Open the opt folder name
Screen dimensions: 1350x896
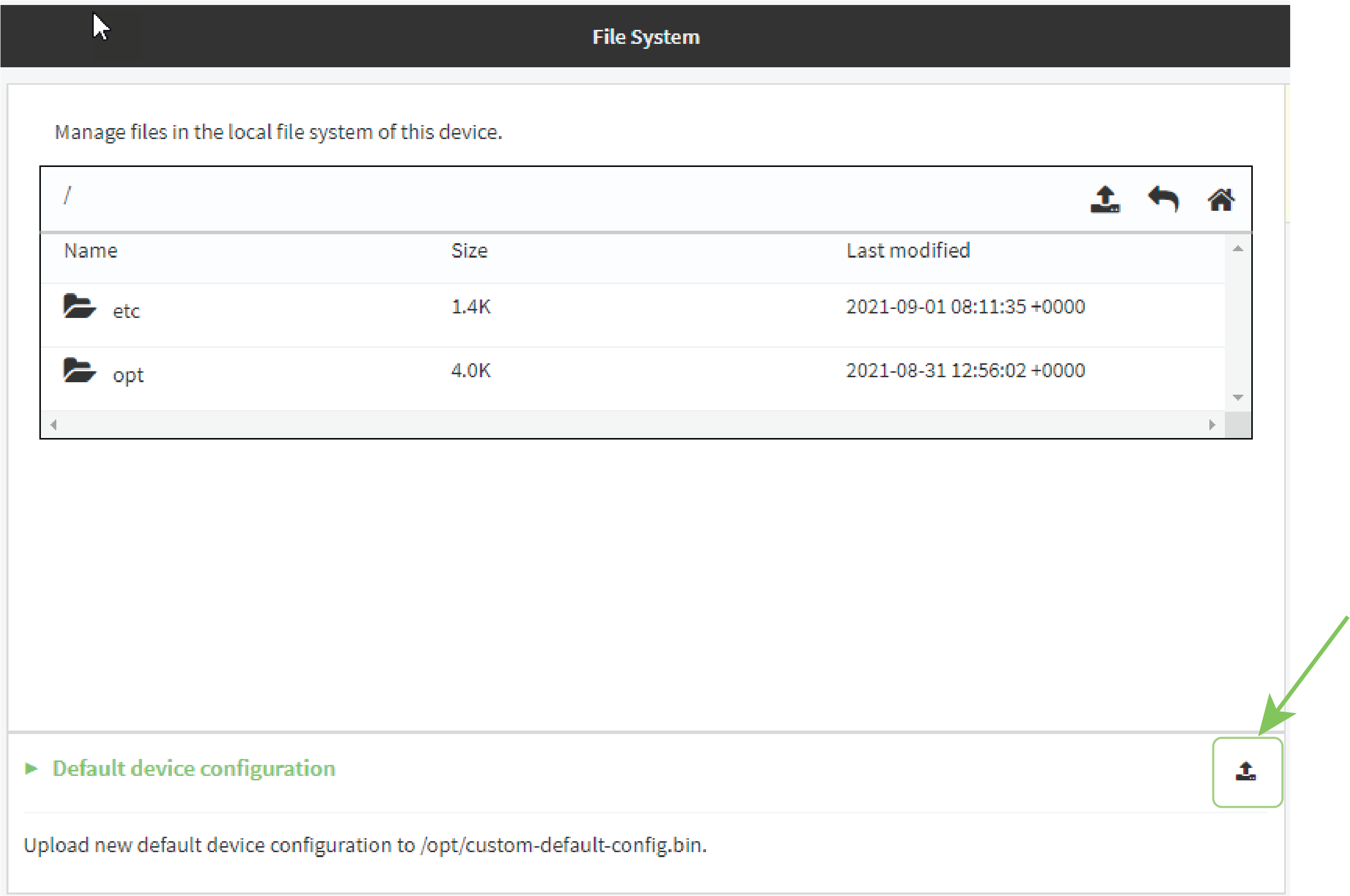point(128,375)
